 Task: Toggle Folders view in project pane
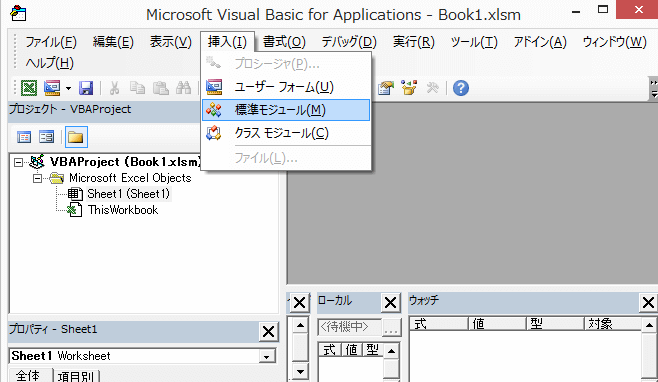(x=76, y=137)
